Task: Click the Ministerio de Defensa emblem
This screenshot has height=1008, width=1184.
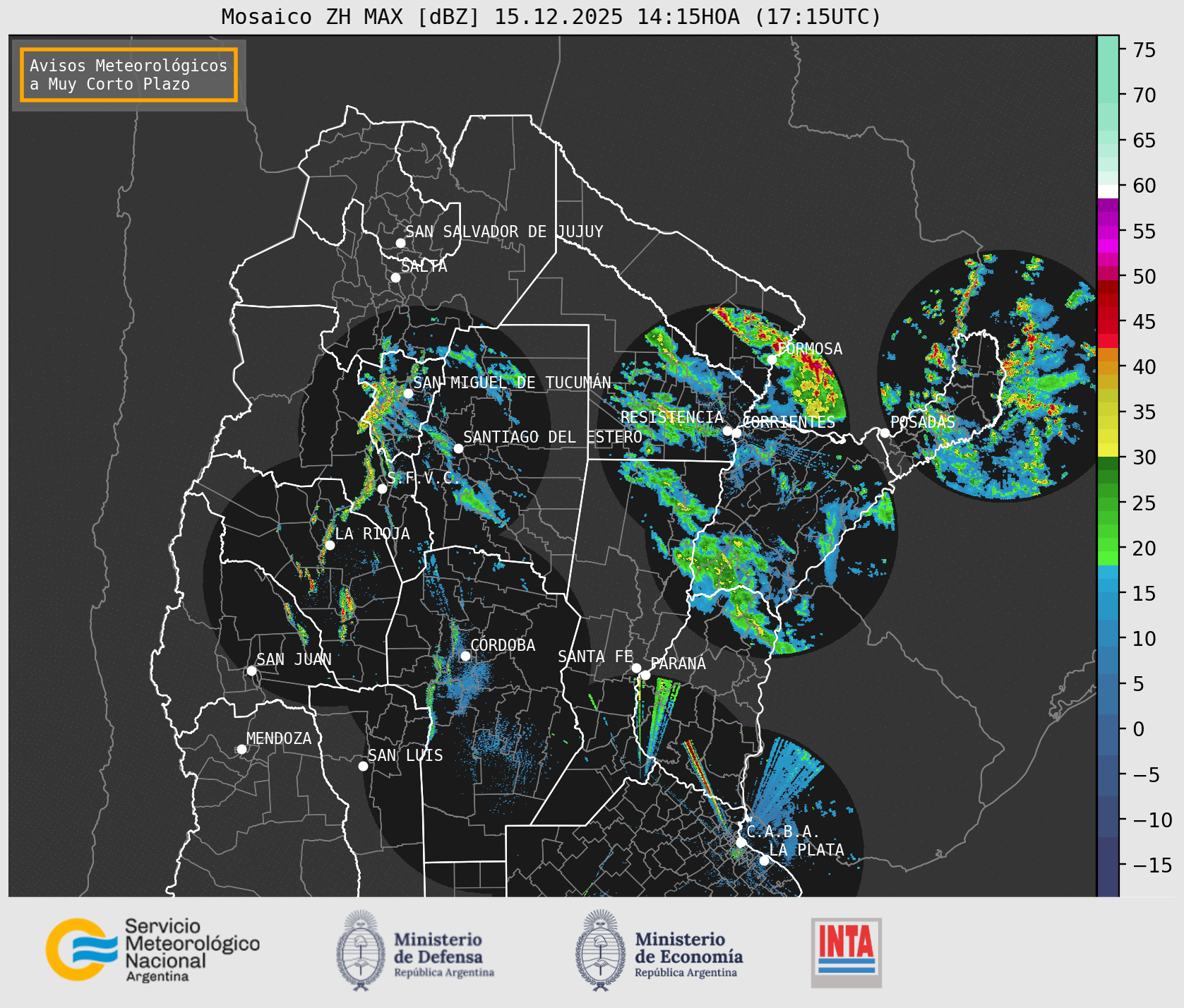Action: pyautogui.click(x=361, y=950)
